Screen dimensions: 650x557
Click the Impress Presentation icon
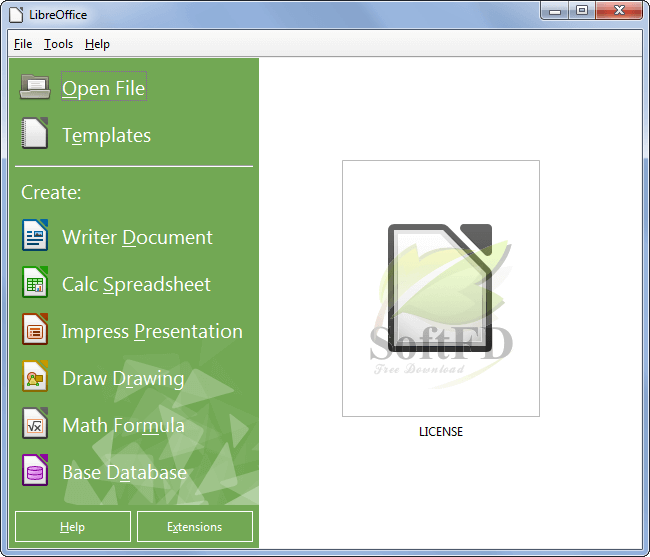coord(35,329)
